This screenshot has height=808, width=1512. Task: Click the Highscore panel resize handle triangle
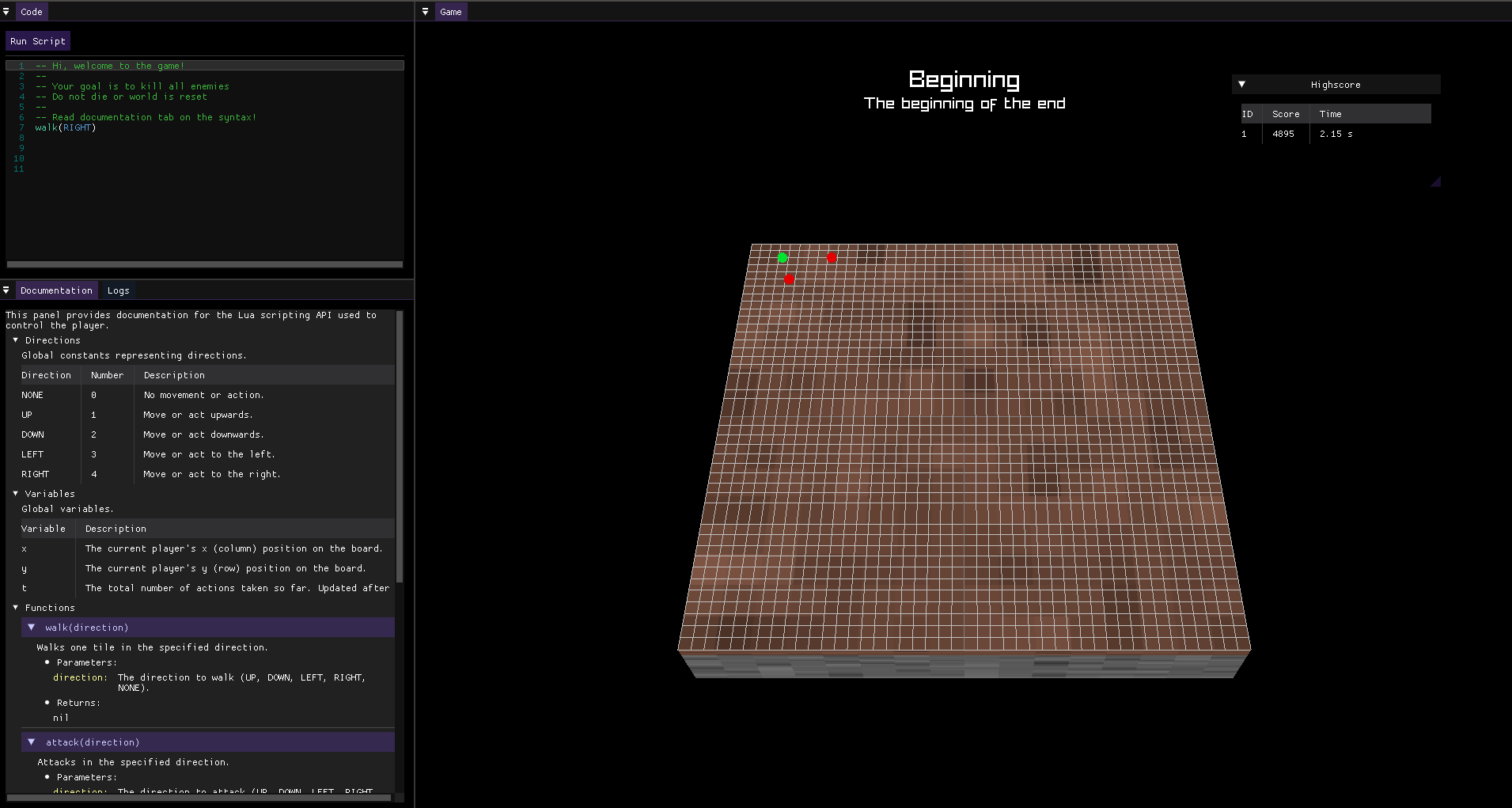tap(1437, 180)
